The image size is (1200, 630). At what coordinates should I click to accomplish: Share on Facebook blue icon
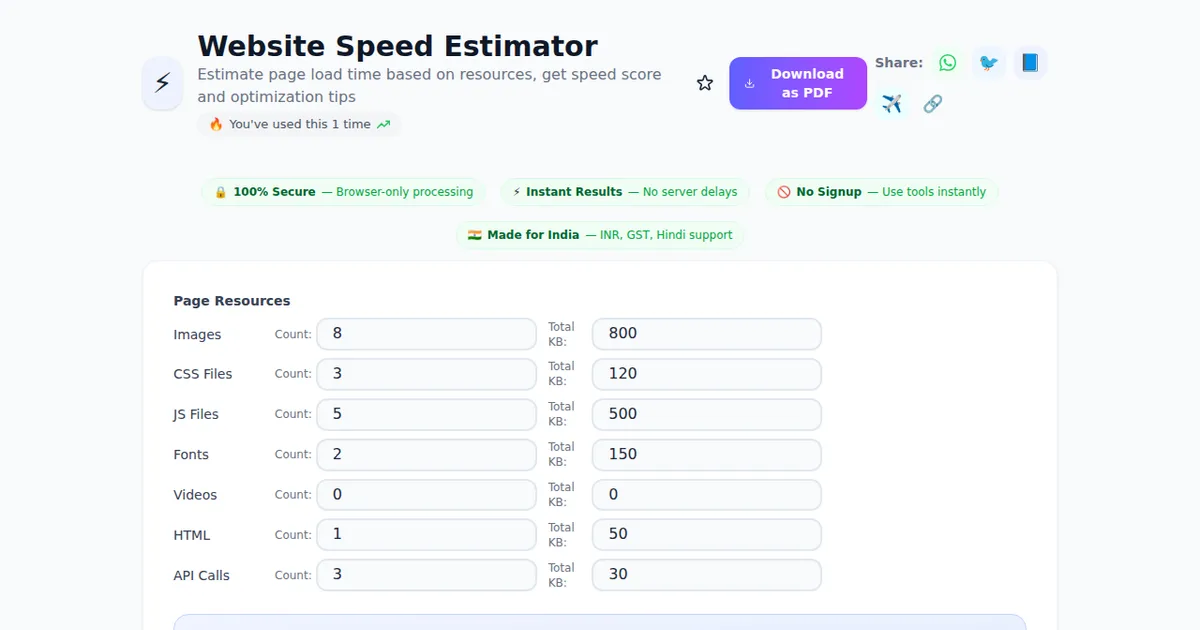click(1029, 63)
